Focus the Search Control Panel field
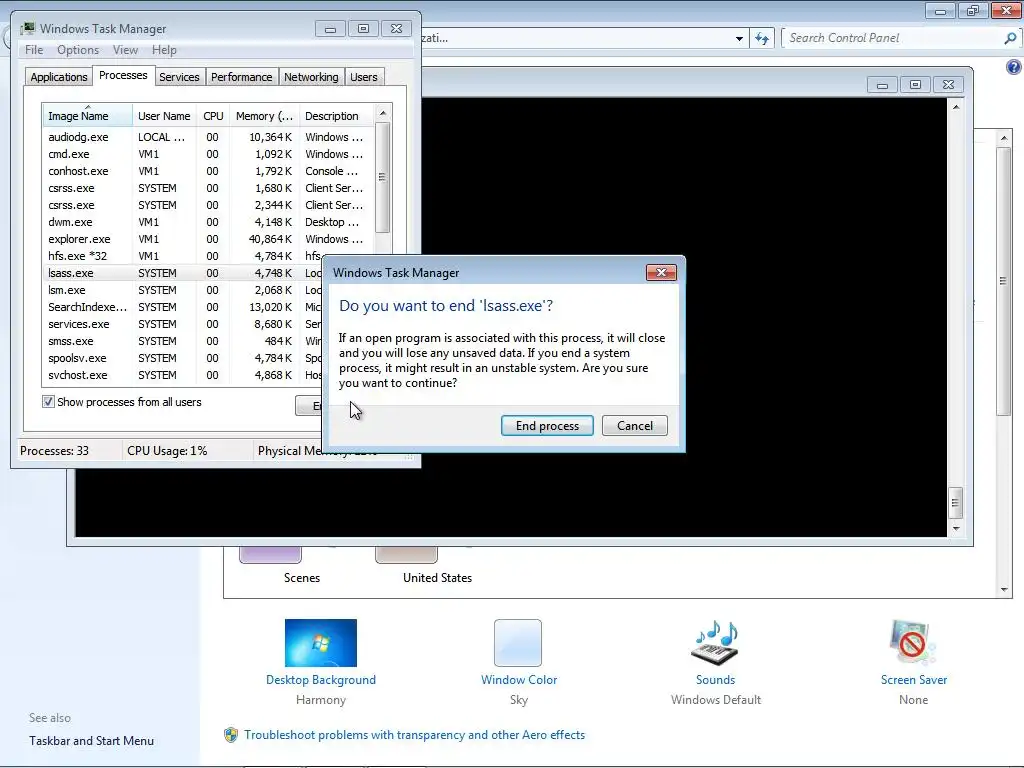 coord(893,38)
